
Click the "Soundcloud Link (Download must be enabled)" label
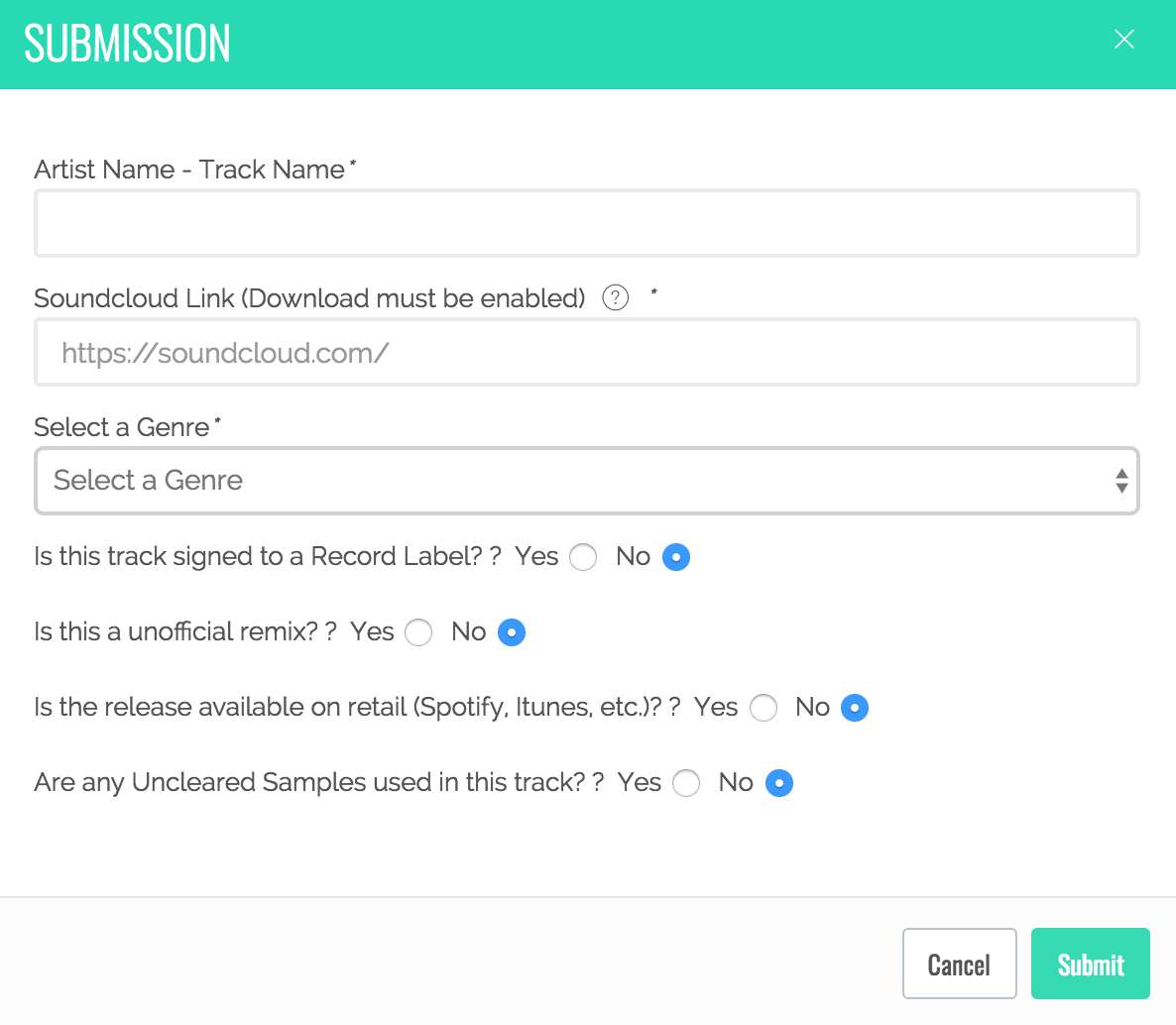coord(309,298)
